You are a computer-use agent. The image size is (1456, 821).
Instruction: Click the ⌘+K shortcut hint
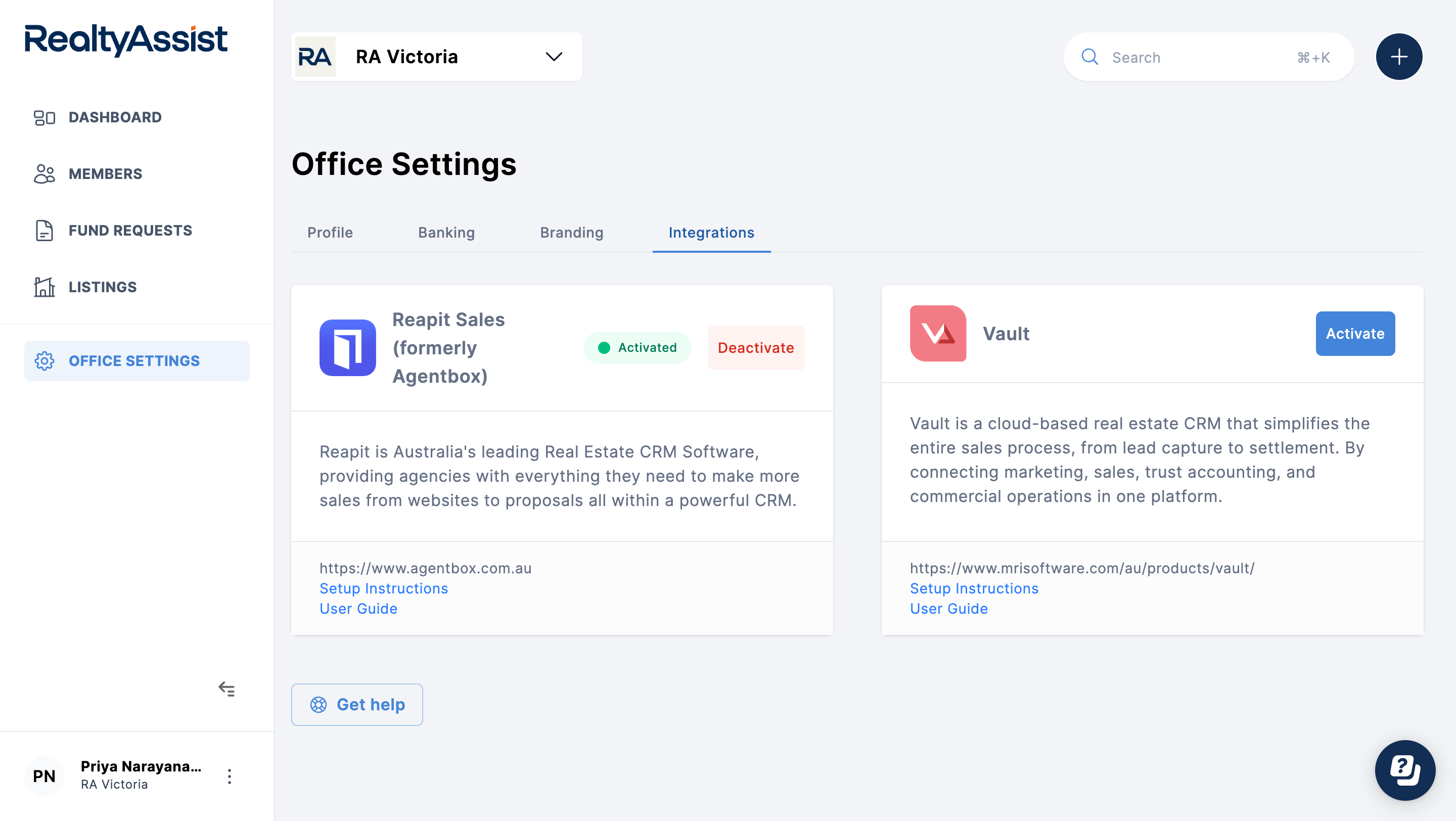click(x=1314, y=58)
